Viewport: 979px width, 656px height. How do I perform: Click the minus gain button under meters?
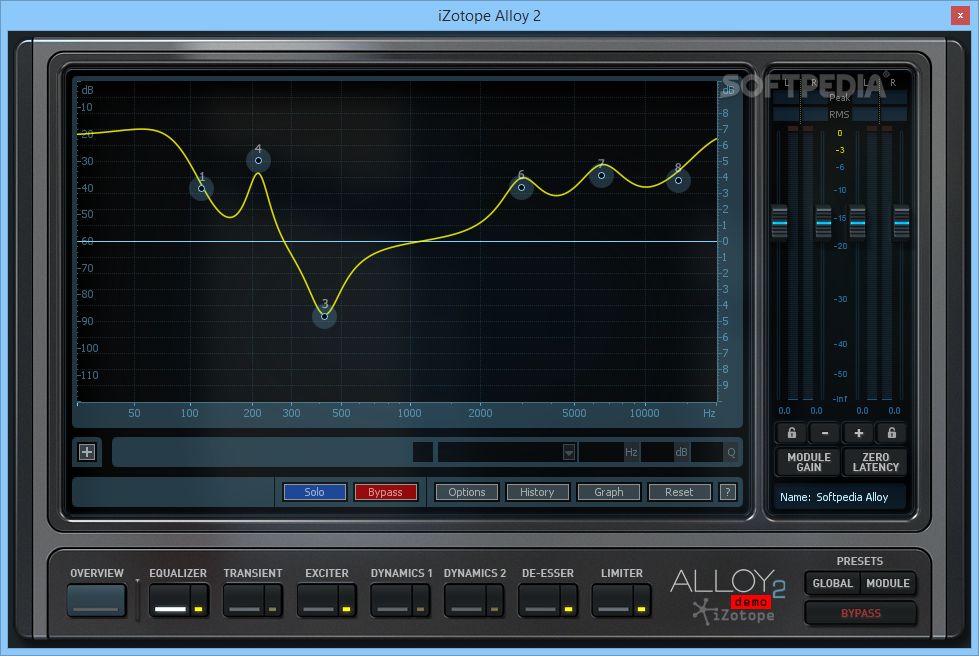825,433
